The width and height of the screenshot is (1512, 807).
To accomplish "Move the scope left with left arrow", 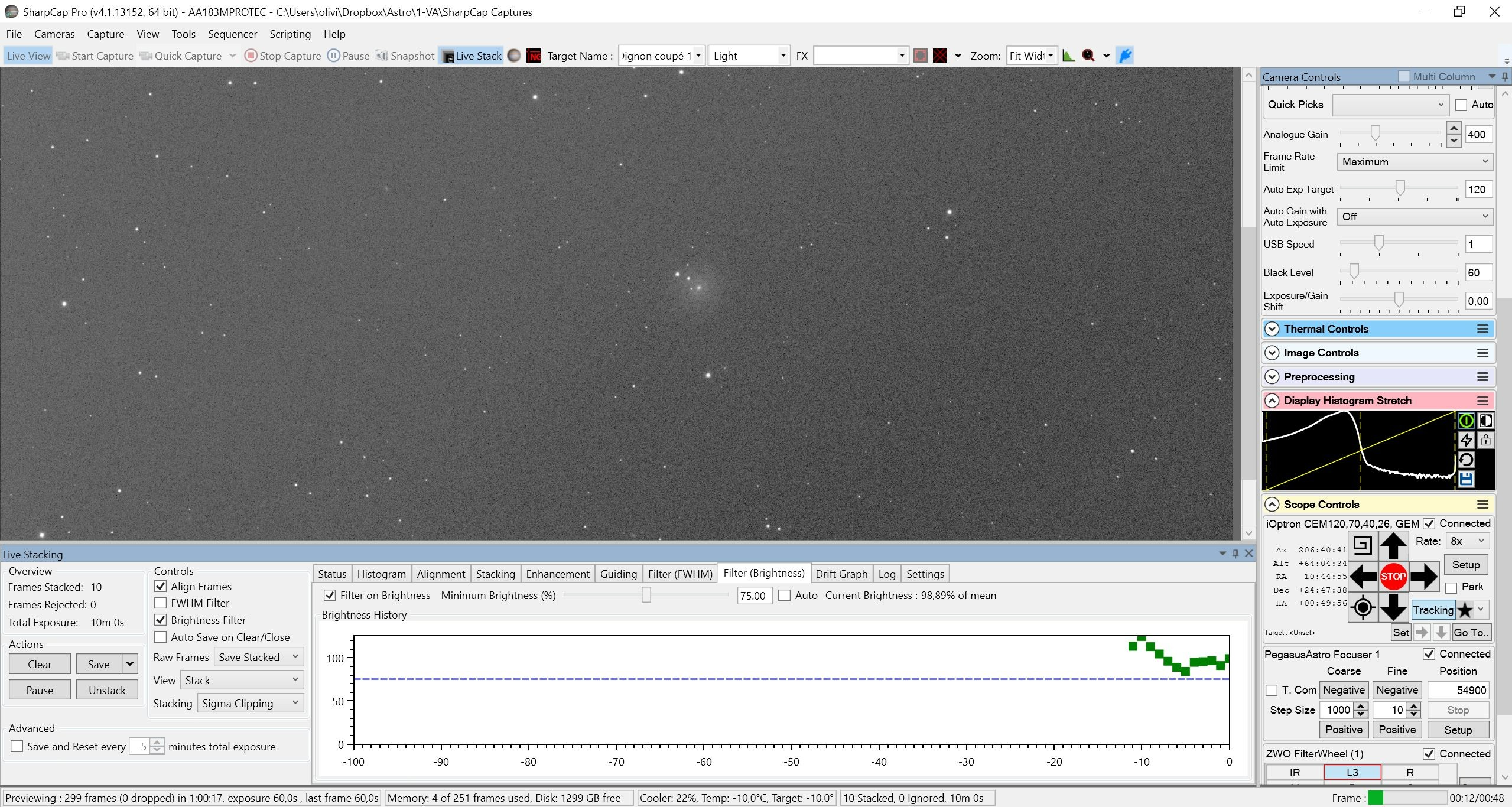I will [x=1363, y=577].
